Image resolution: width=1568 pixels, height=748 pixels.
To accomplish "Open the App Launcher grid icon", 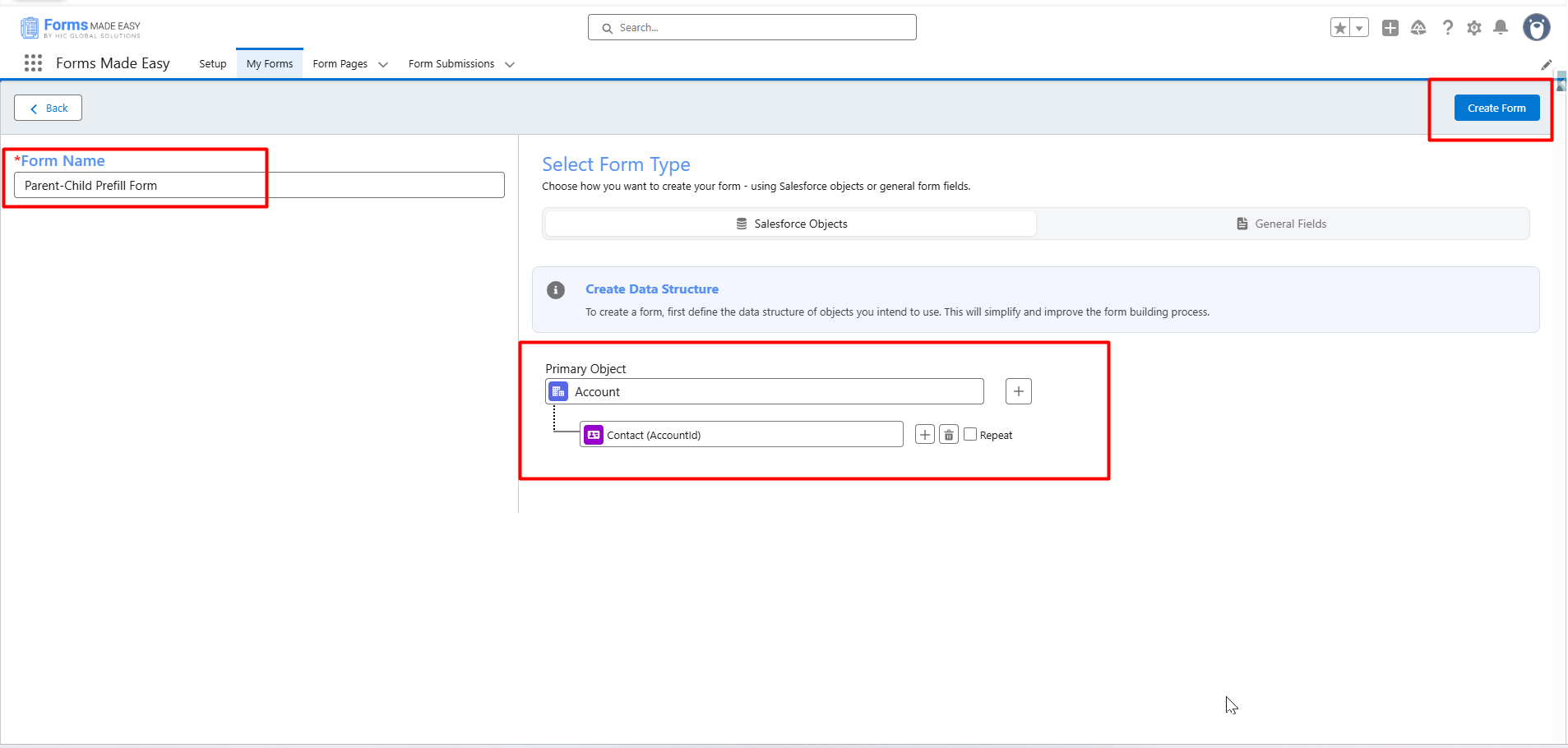I will click(33, 63).
